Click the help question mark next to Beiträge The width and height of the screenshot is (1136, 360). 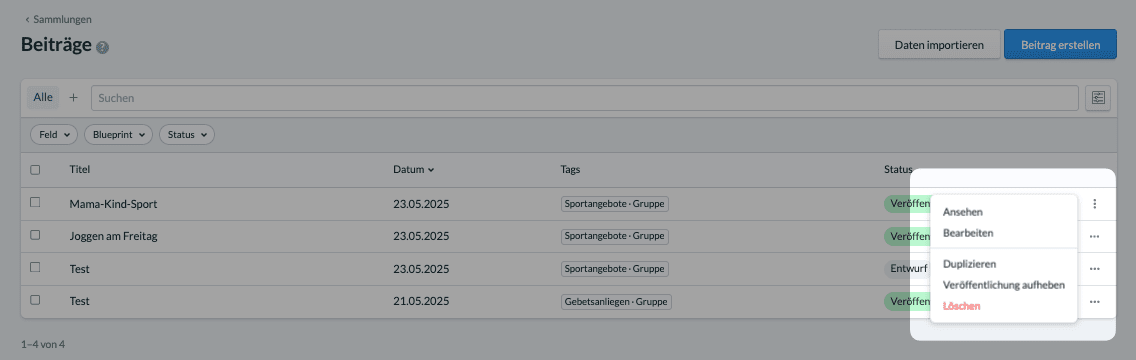(x=103, y=48)
